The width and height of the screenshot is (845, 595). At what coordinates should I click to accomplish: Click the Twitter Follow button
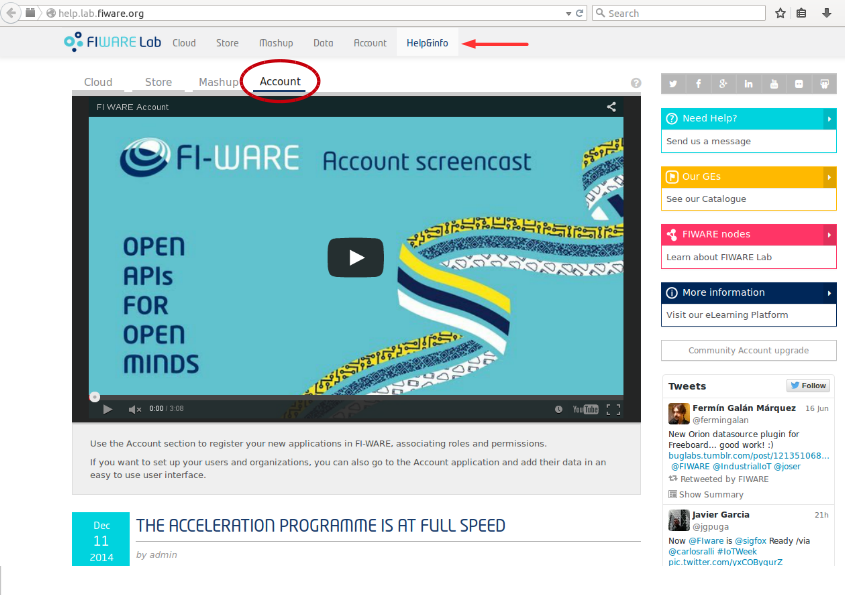(x=808, y=385)
